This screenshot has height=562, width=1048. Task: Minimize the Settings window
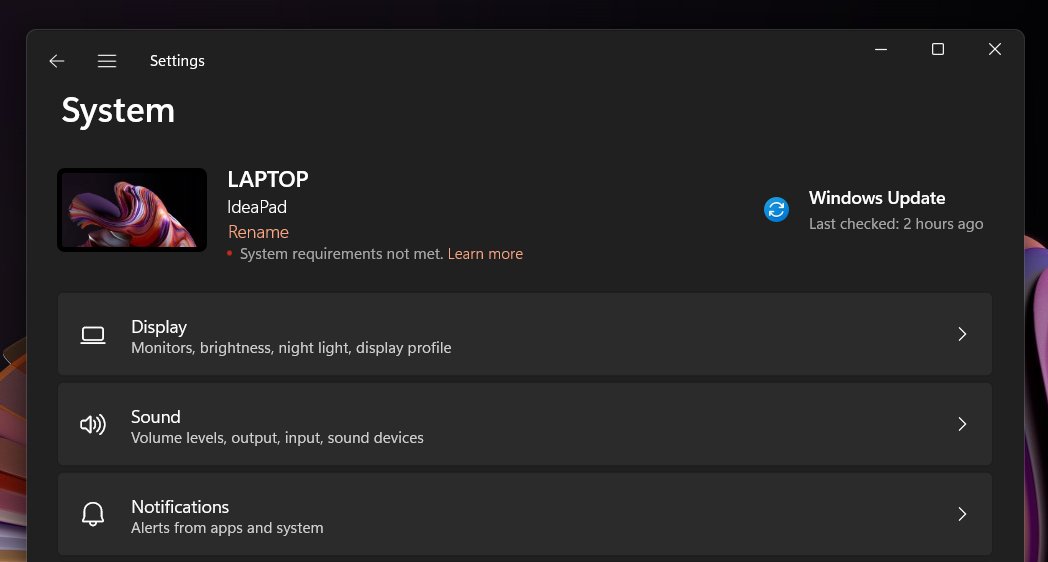tap(881, 49)
